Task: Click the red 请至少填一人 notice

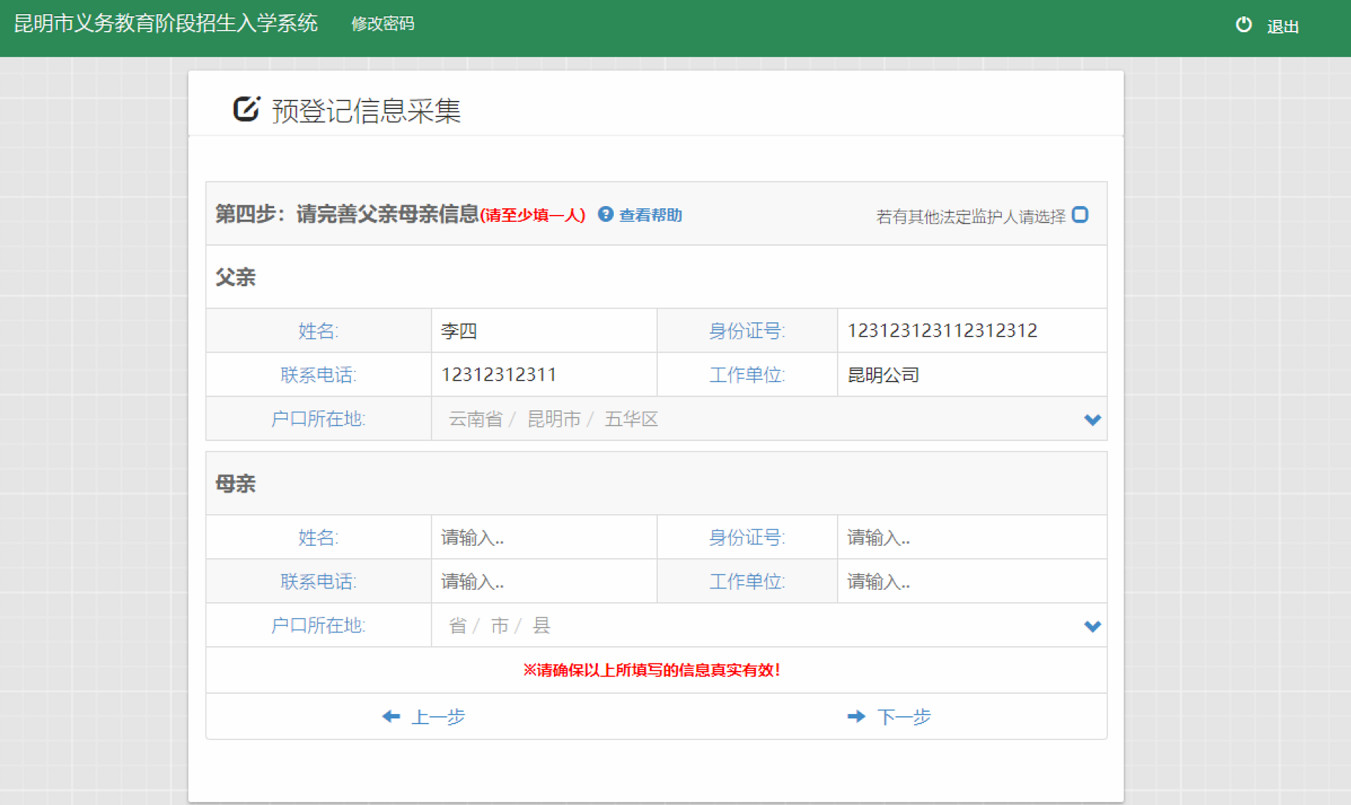Action: 533,215
